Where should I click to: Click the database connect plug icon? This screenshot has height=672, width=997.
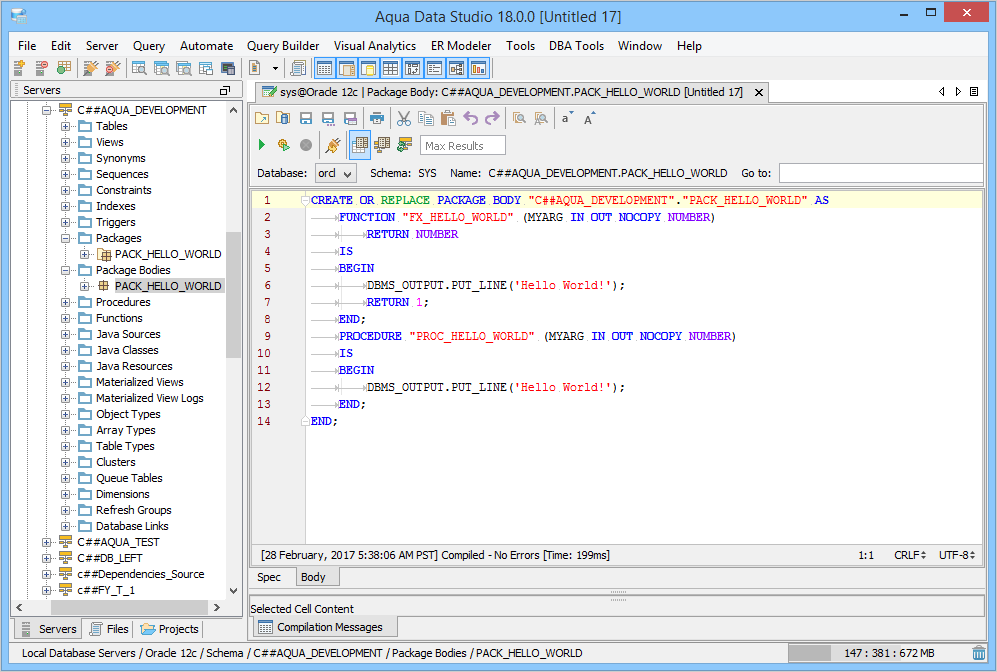point(333,145)
